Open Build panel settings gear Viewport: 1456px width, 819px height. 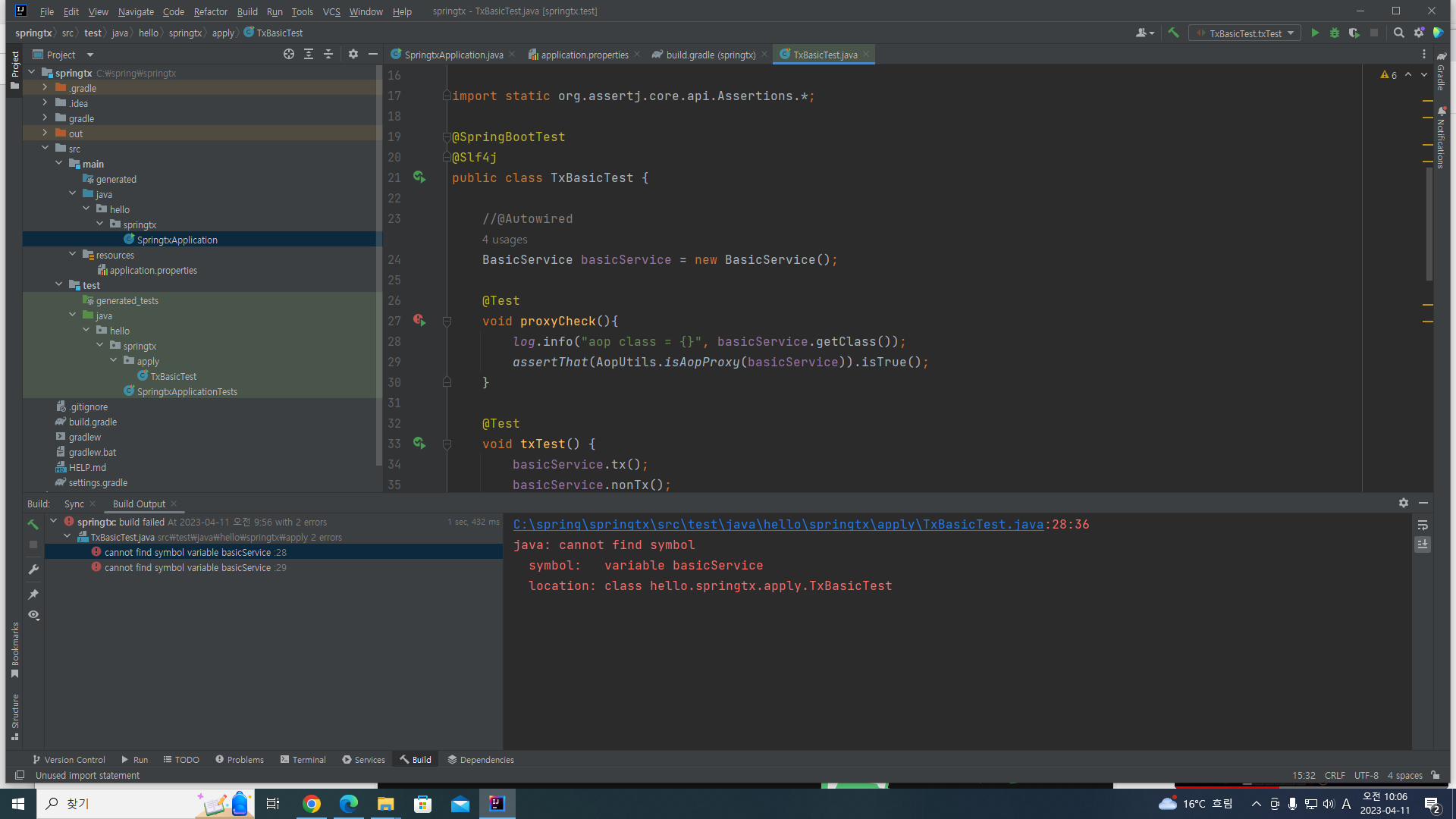(x=1404, y=503)
